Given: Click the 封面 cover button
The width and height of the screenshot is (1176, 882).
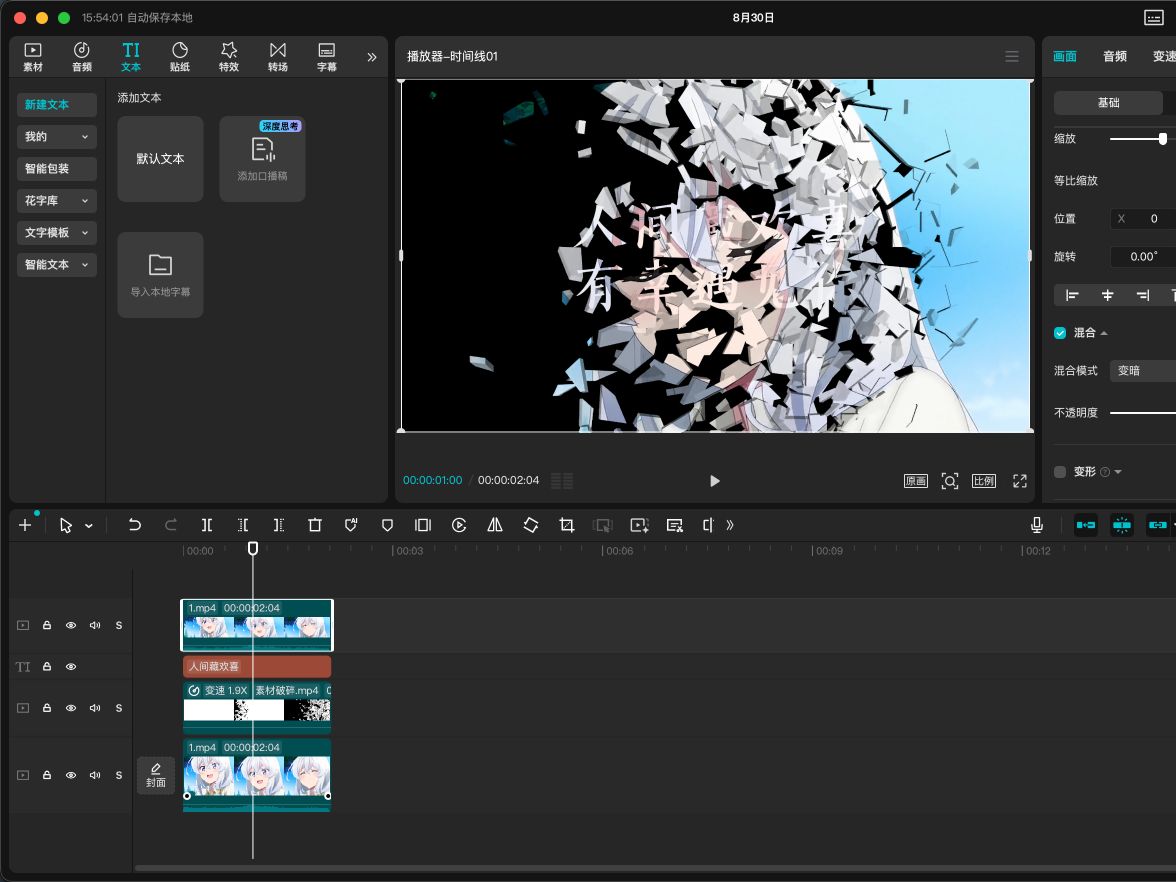Looking at the screenshot, I should click(156, 776).
